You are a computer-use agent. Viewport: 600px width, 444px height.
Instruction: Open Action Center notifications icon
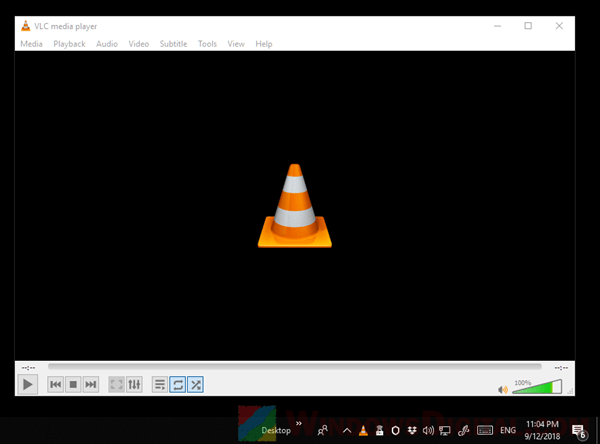click(x=579, y=431)
